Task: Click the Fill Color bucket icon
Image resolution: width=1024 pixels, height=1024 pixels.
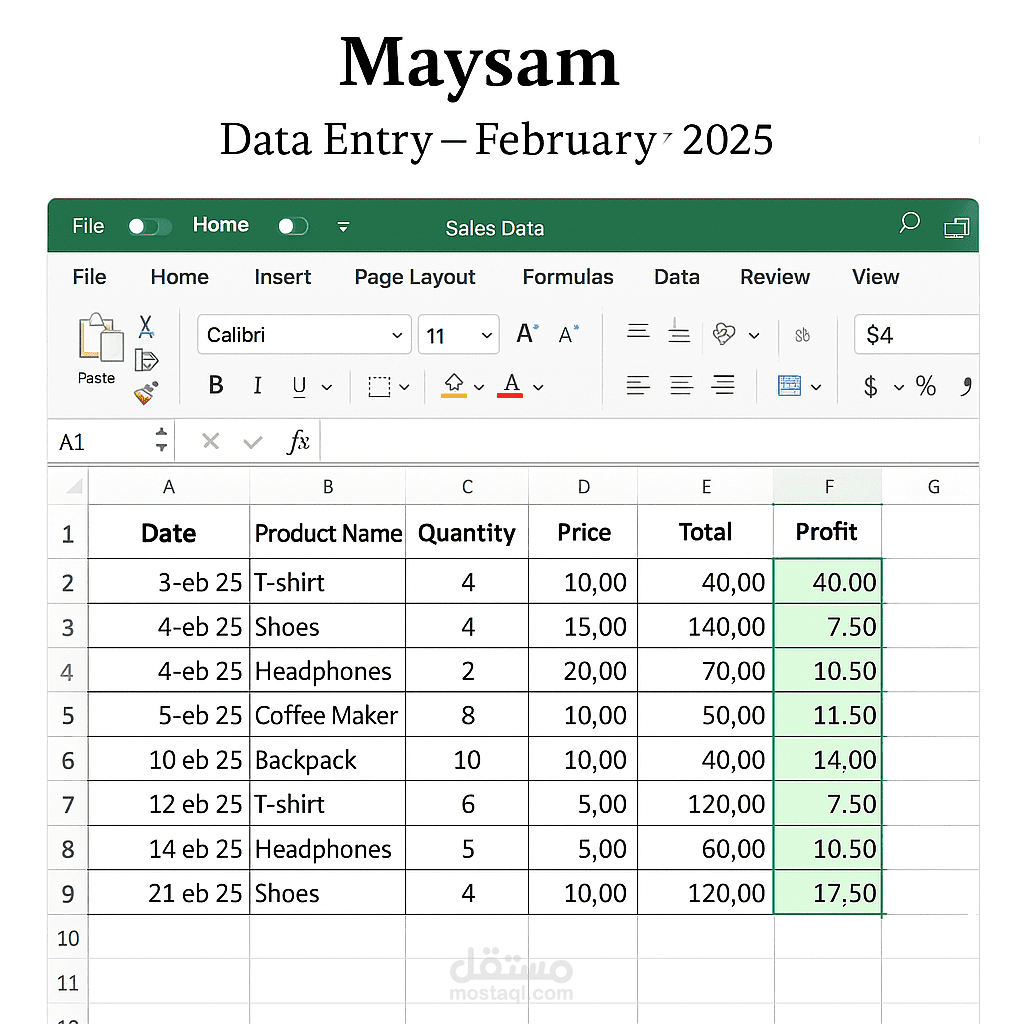Action: pyautogui.click(x=454, y=385)
